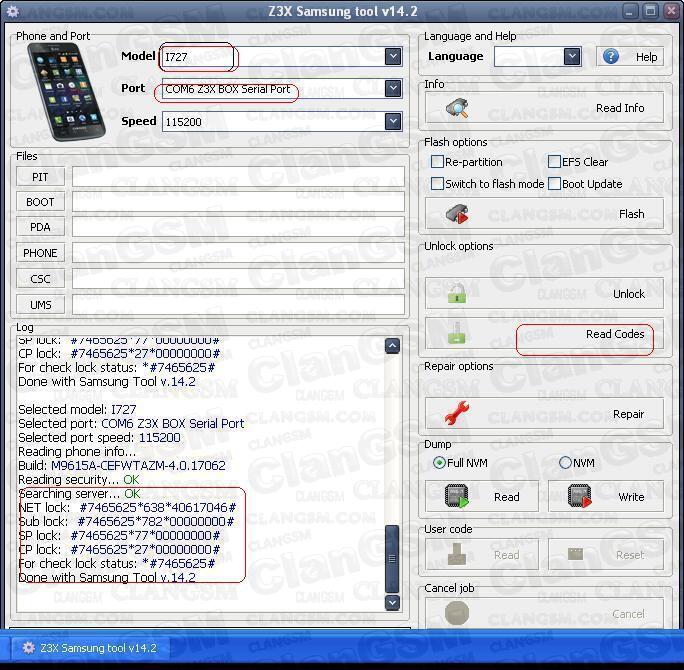
Task: Click the PDA file button
Action: coord(40,227)
